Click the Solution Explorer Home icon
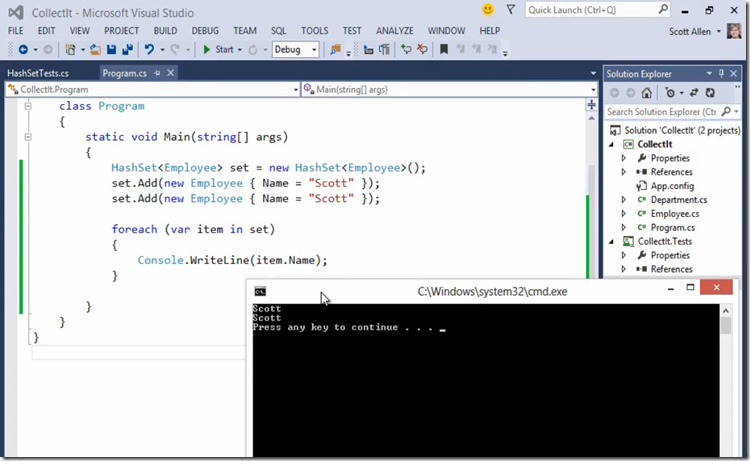Screen dimensions: 750x461 coord(647,93)
